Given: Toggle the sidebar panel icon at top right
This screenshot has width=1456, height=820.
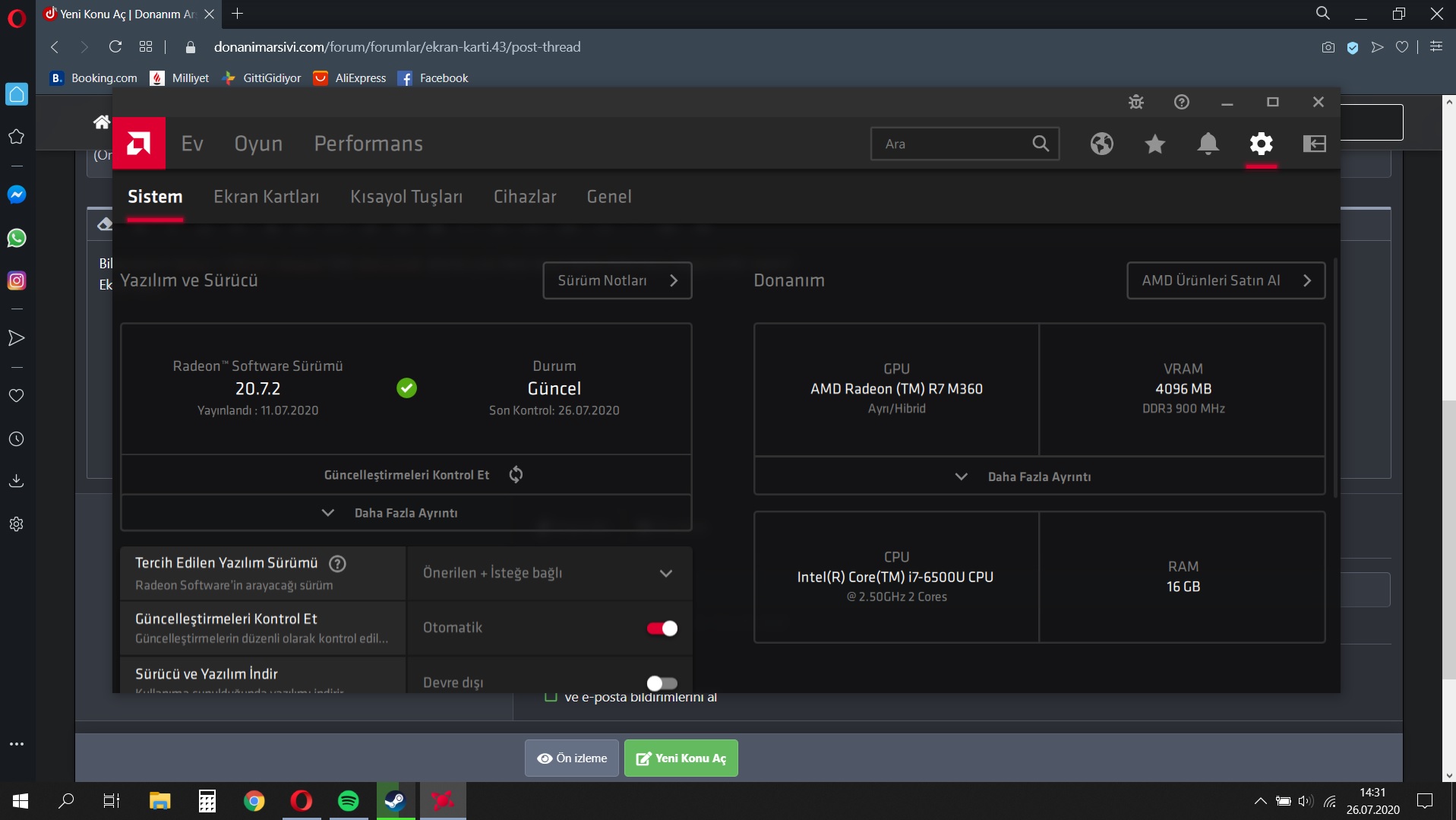Looking at the screenshot, I should pos(1314,144).
